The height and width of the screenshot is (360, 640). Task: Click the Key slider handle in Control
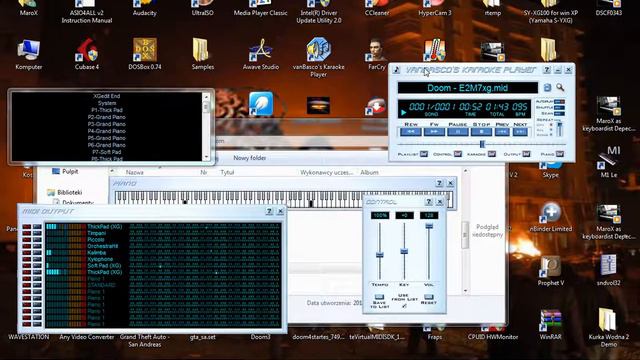pyautogui.click(x=404, y=251)
